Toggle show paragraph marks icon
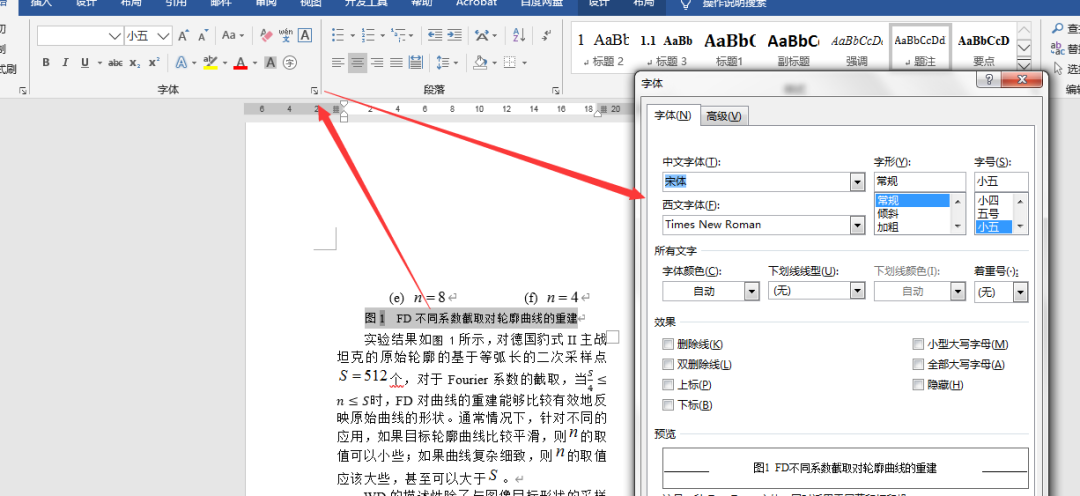Image resolution: width=1080 pixels, height=496 pixels. [x=547, y=34]
